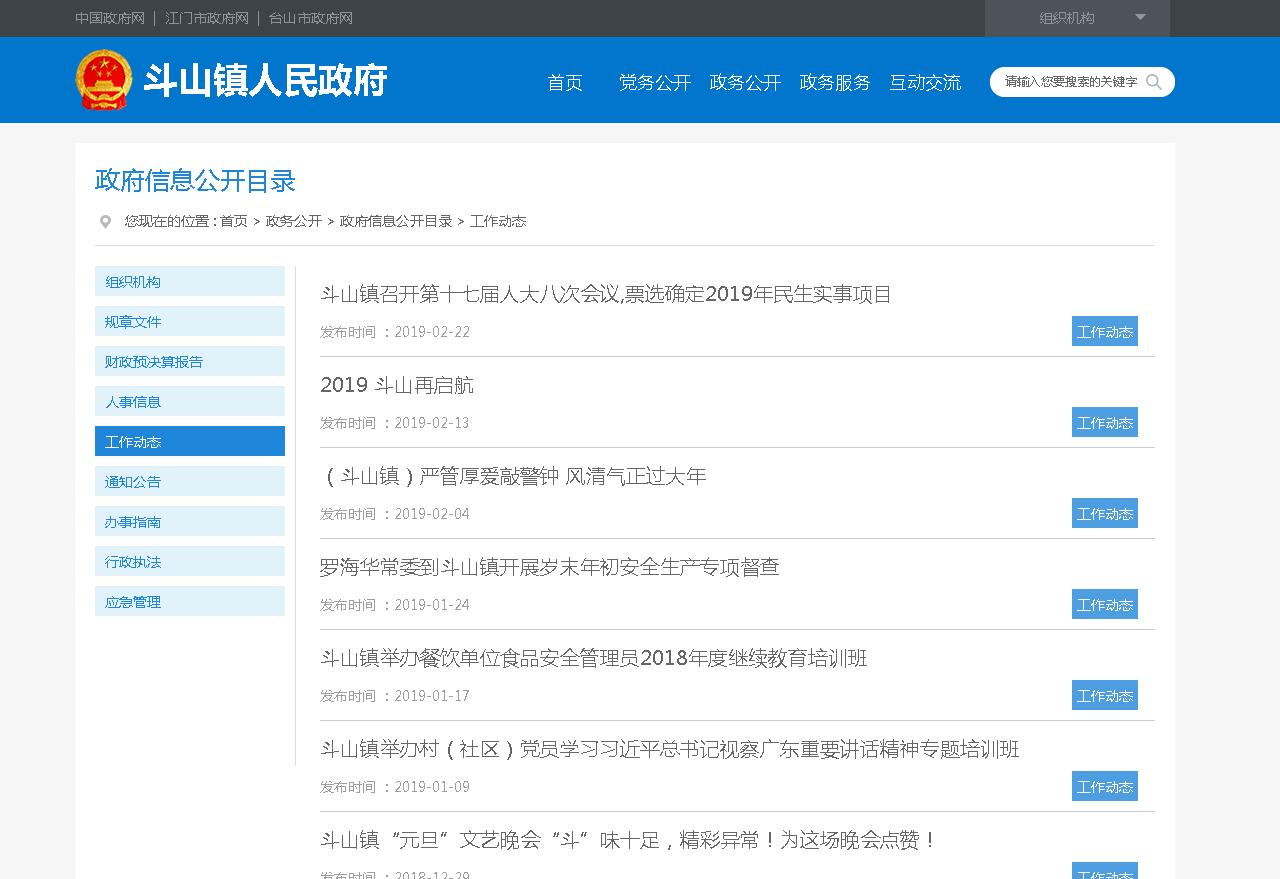Click the search magnifier icon
Image resolution: width=1280 pixels, height=879 pixels.
pos(1154,82)
